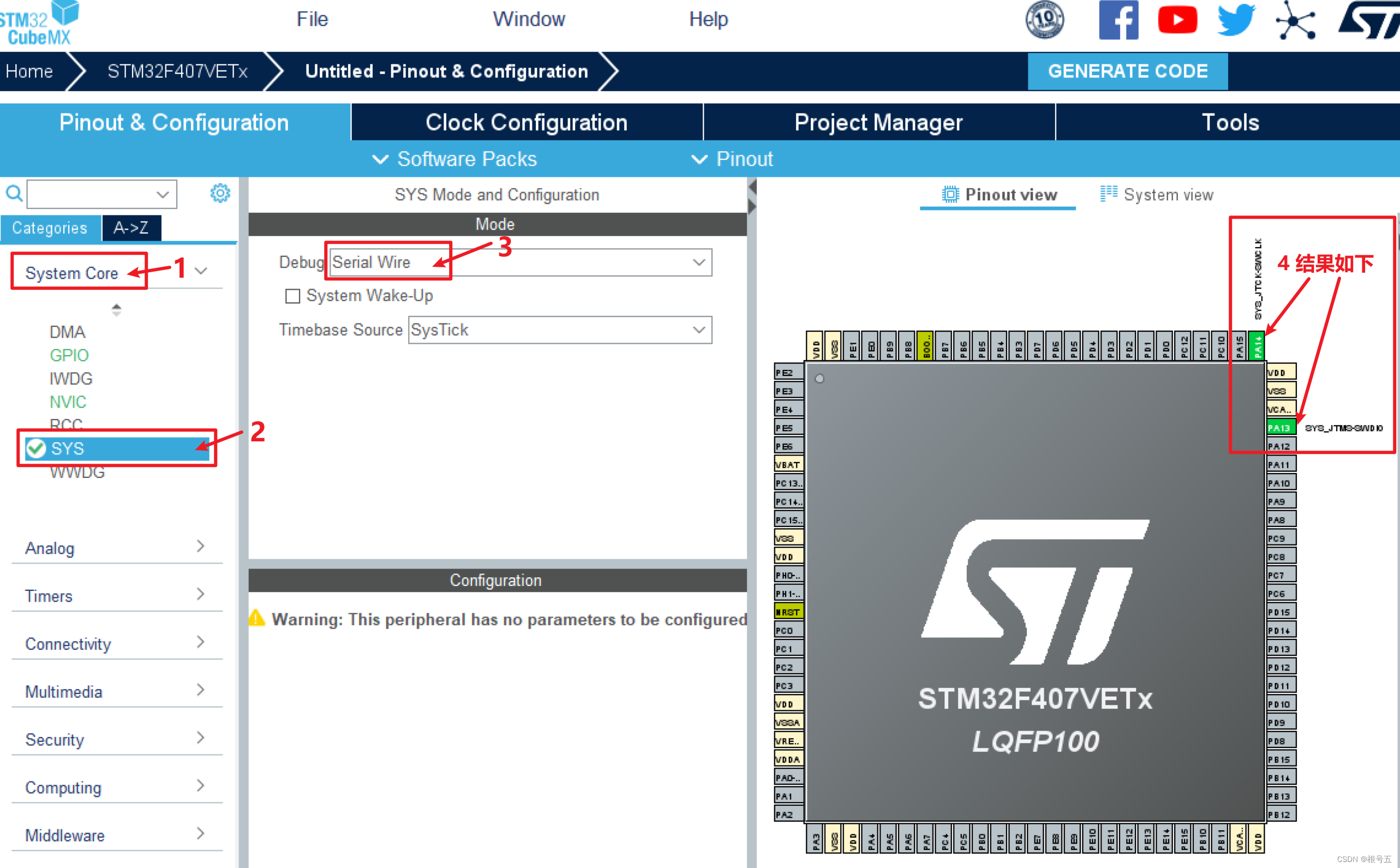Open the Facebook icon link
Screen dimensions: 1400x868
tap(1118, 20)
